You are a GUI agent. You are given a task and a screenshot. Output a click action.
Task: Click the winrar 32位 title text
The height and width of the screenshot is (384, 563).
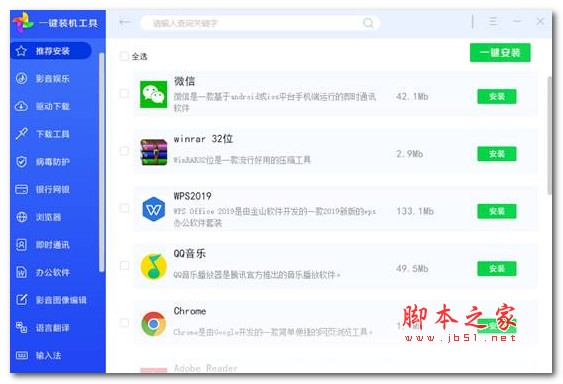[x=203, y=139]
